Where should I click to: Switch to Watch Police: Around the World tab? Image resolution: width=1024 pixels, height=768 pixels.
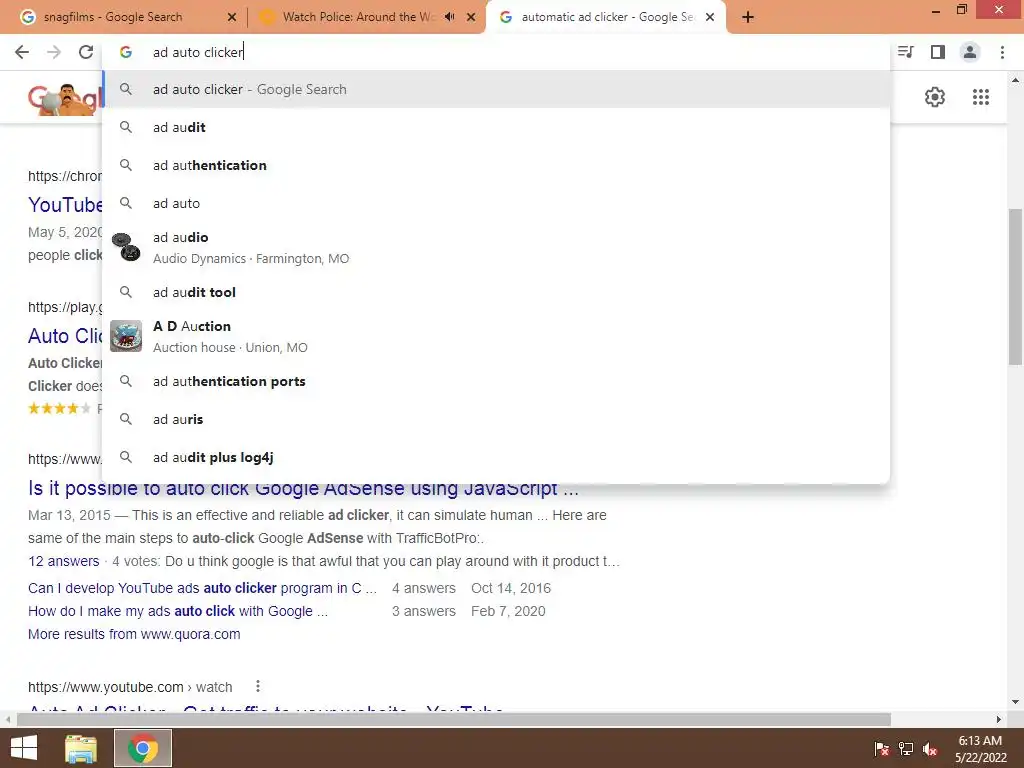click(358, 17)
